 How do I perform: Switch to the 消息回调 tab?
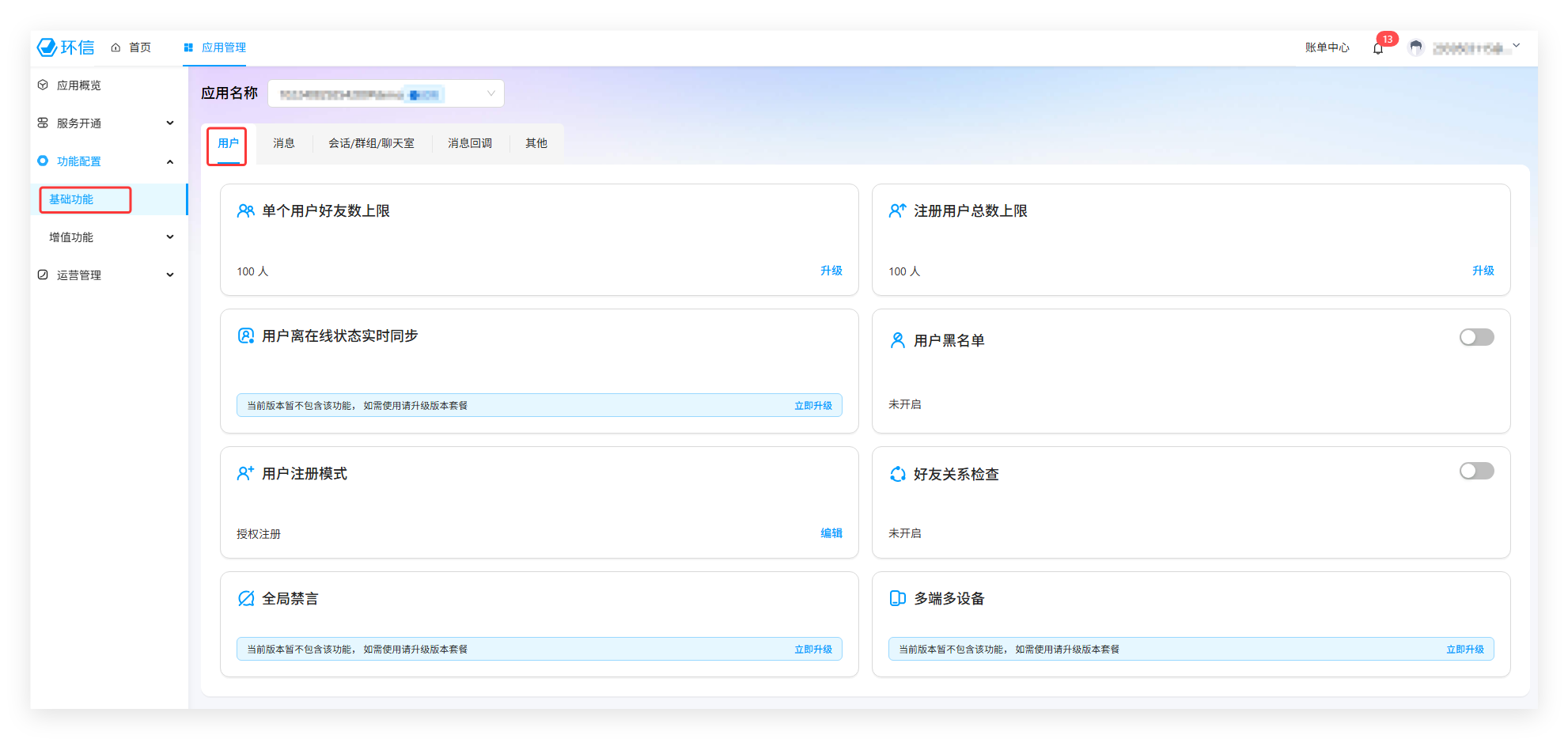[x=470, y=143]
